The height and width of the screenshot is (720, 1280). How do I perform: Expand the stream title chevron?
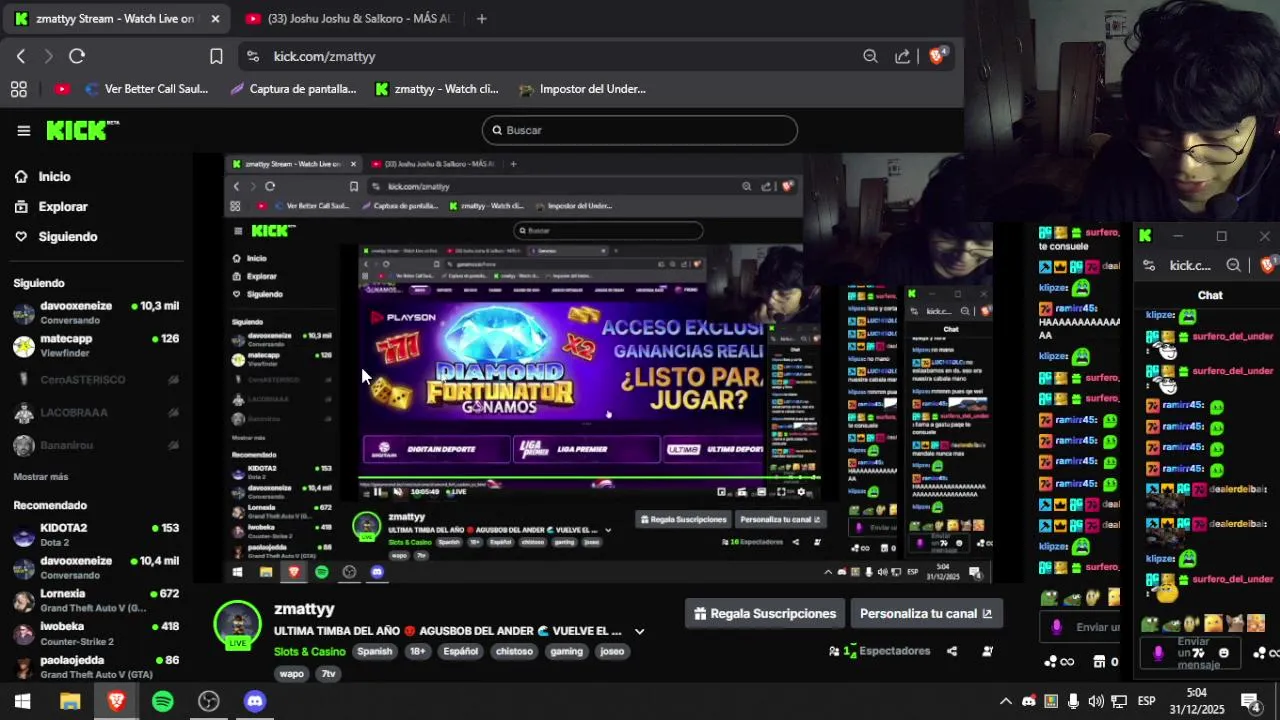tap(639, 631)
